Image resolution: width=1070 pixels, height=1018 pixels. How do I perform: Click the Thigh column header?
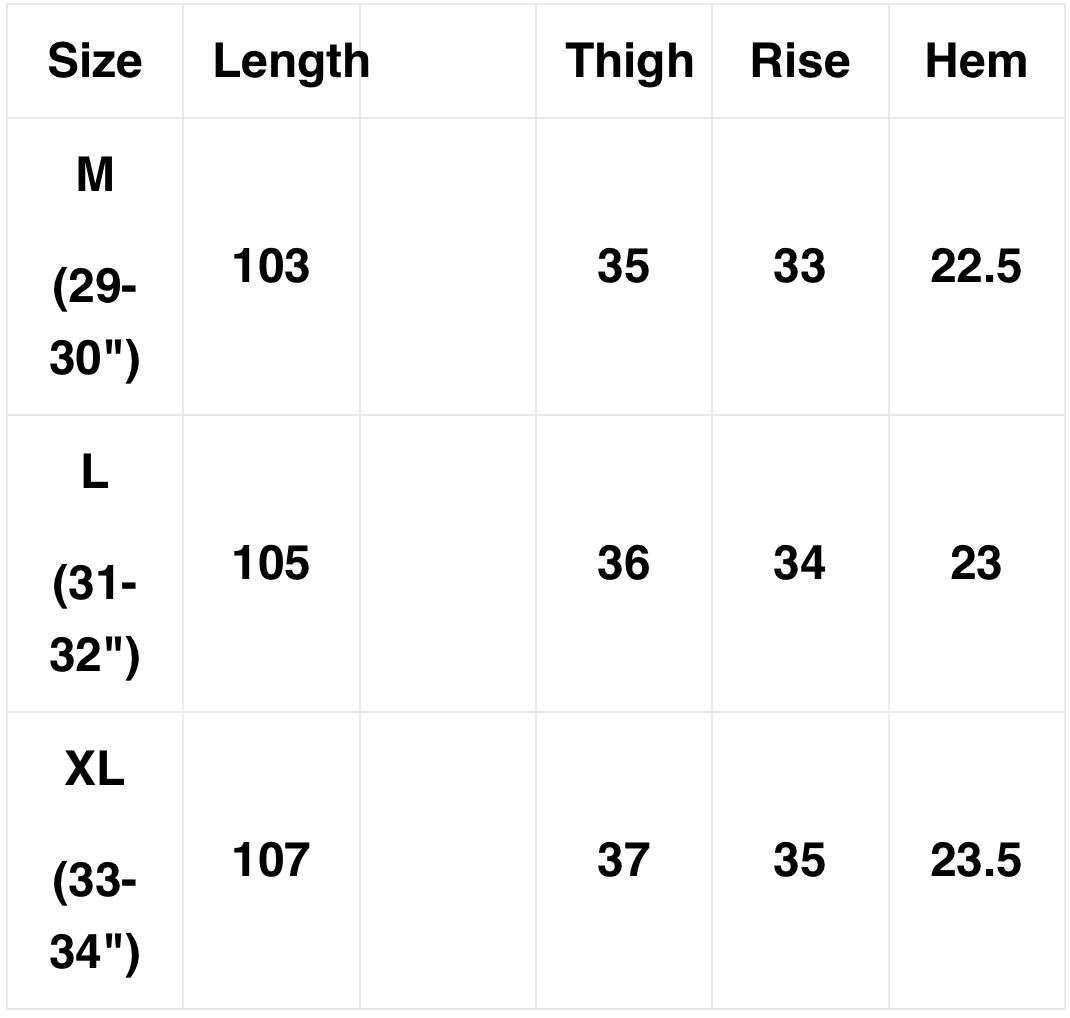[629, 61]
